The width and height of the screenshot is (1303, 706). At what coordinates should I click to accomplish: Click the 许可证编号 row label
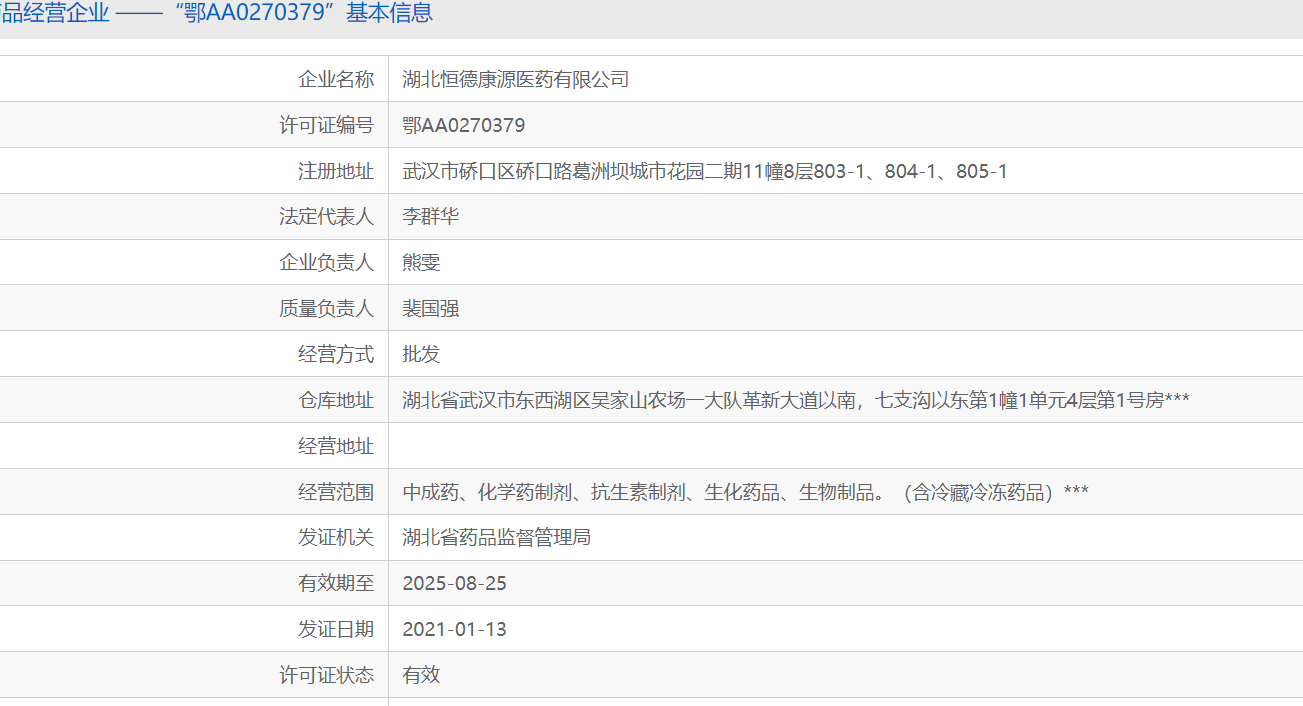pyautogui.click(x=326, y=125)
